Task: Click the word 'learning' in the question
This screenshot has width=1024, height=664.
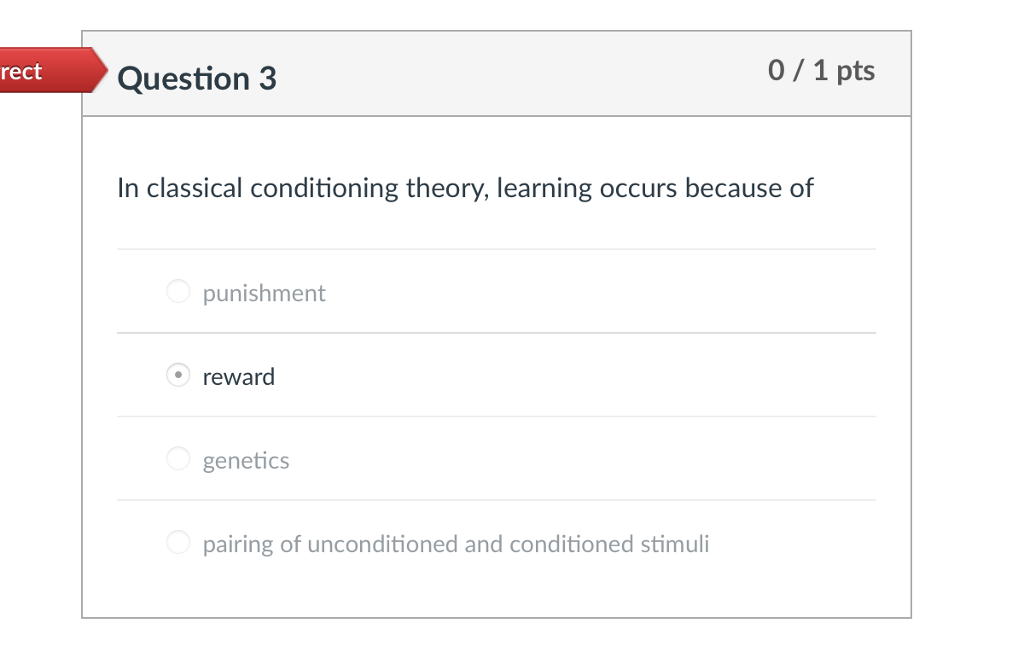Action: [543, 188]
